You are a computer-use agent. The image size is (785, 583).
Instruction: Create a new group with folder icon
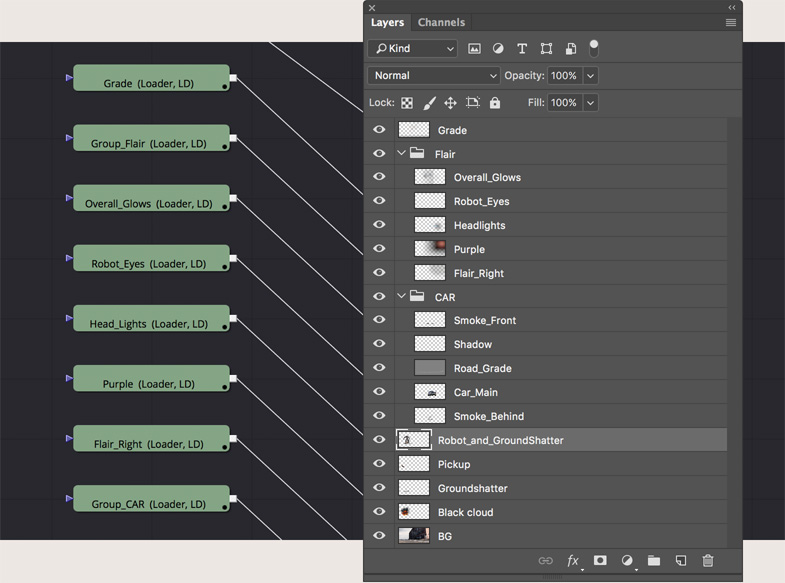click(x=654, y=561)
